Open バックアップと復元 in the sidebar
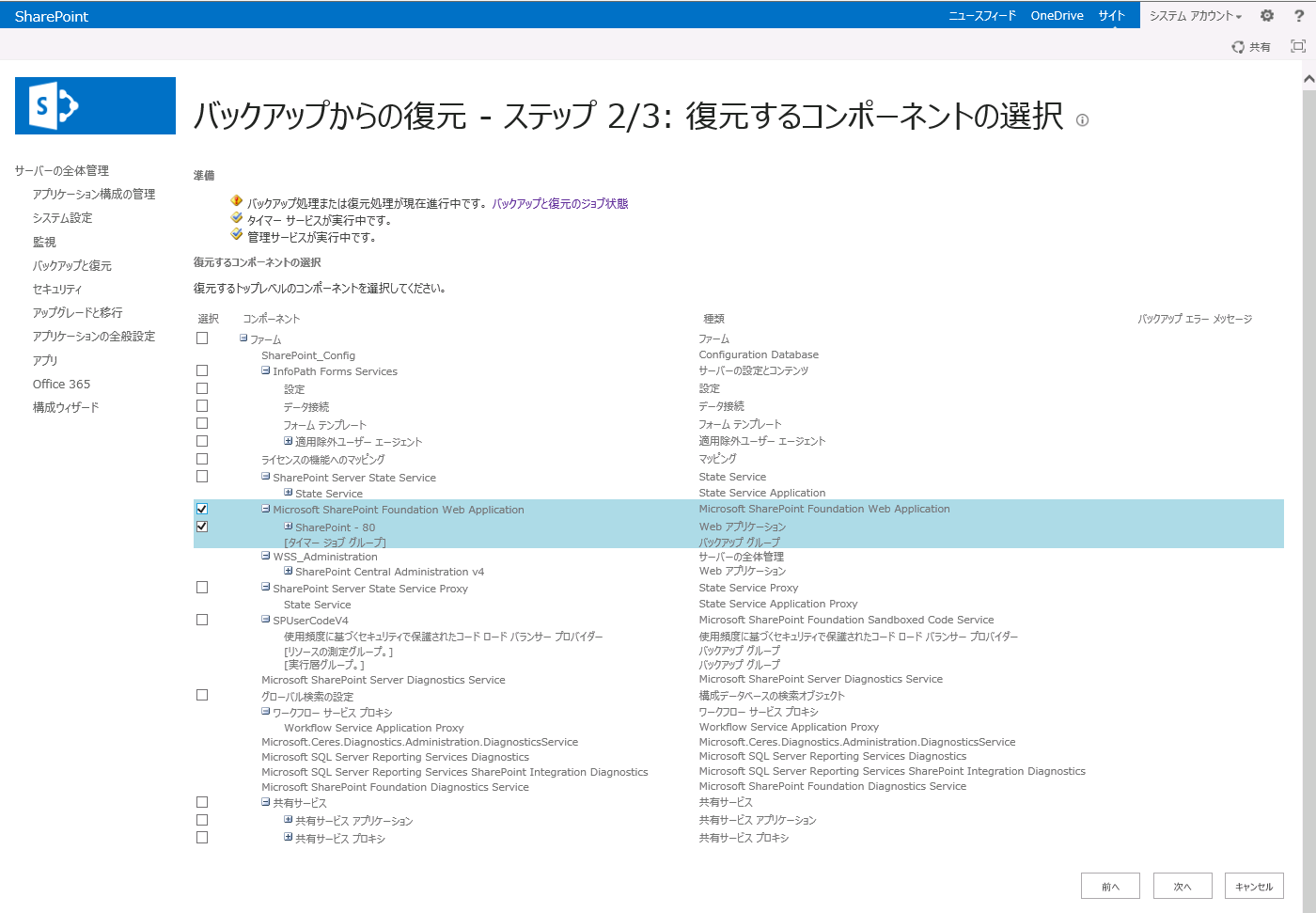 [x=72, y=266]
